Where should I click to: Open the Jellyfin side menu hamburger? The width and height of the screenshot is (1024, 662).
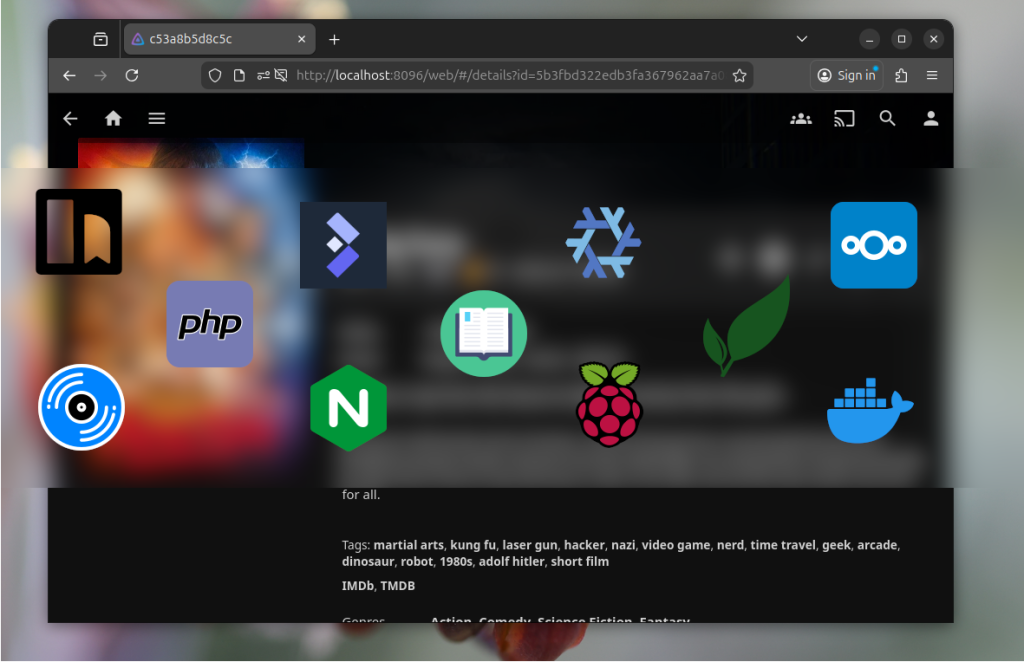pyautogui.click(x=156, y=118)
